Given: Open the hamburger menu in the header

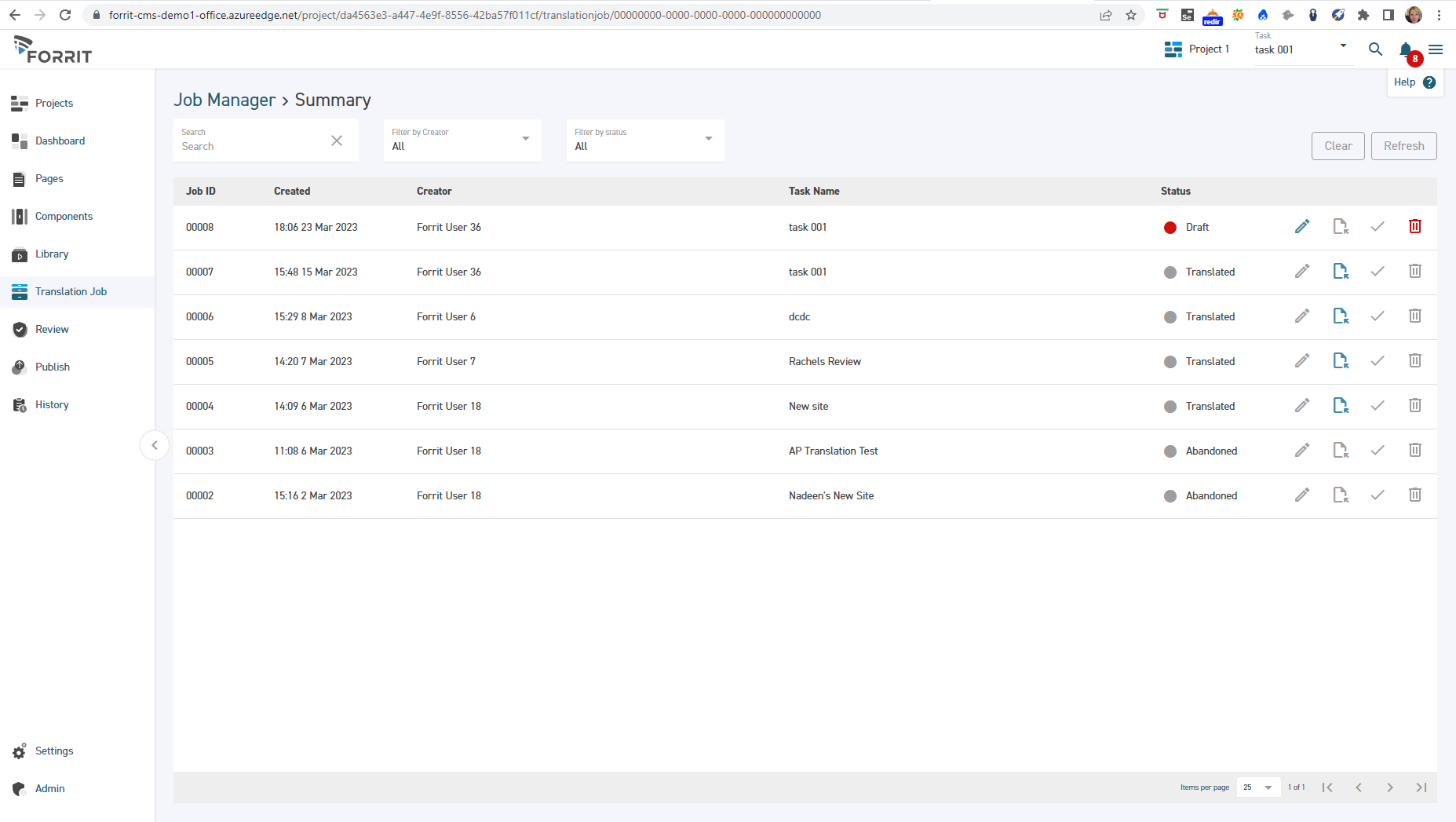Looking at the screenshot, I should point(1436,49).
